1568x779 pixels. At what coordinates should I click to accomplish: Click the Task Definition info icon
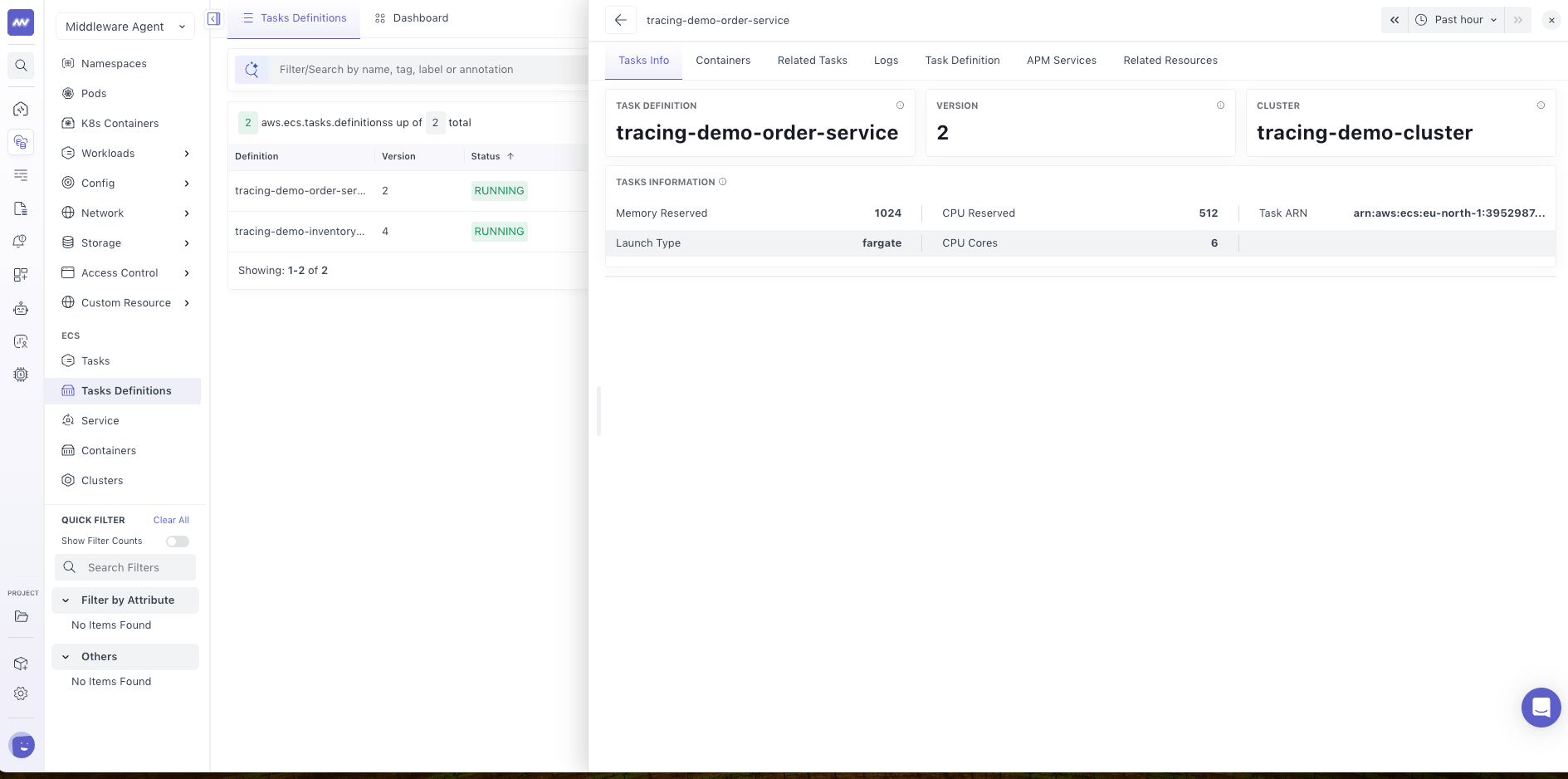(900, 105)
